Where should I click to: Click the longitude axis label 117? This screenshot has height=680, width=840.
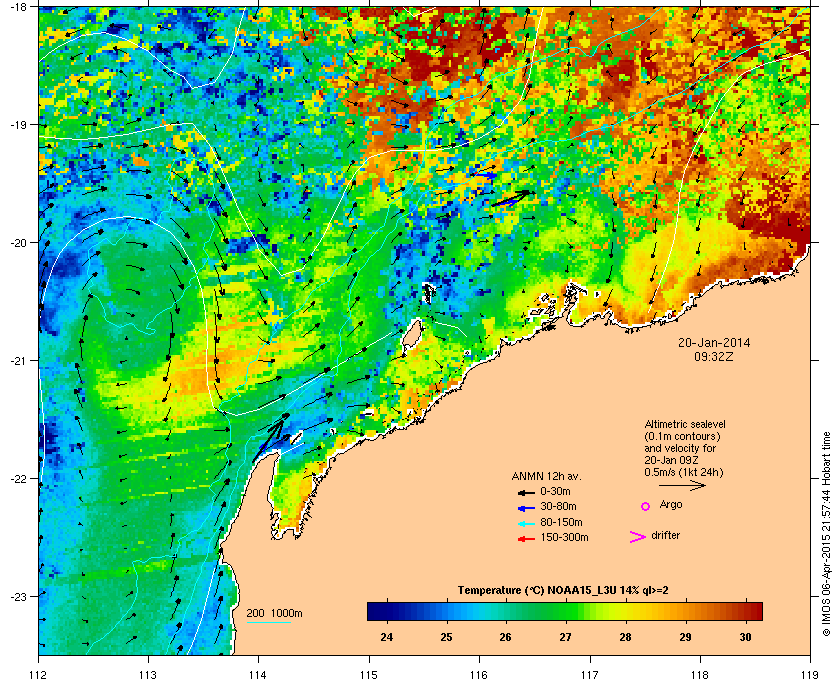click(x=590, y=675)
